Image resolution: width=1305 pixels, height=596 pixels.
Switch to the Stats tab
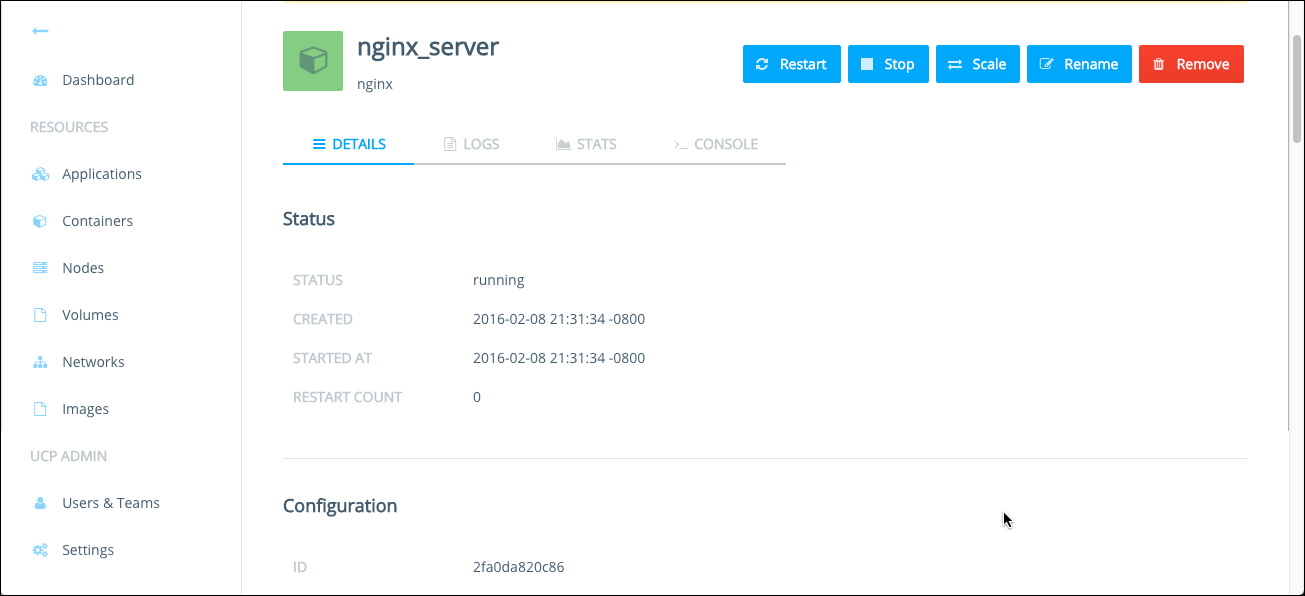pos(586,144)
